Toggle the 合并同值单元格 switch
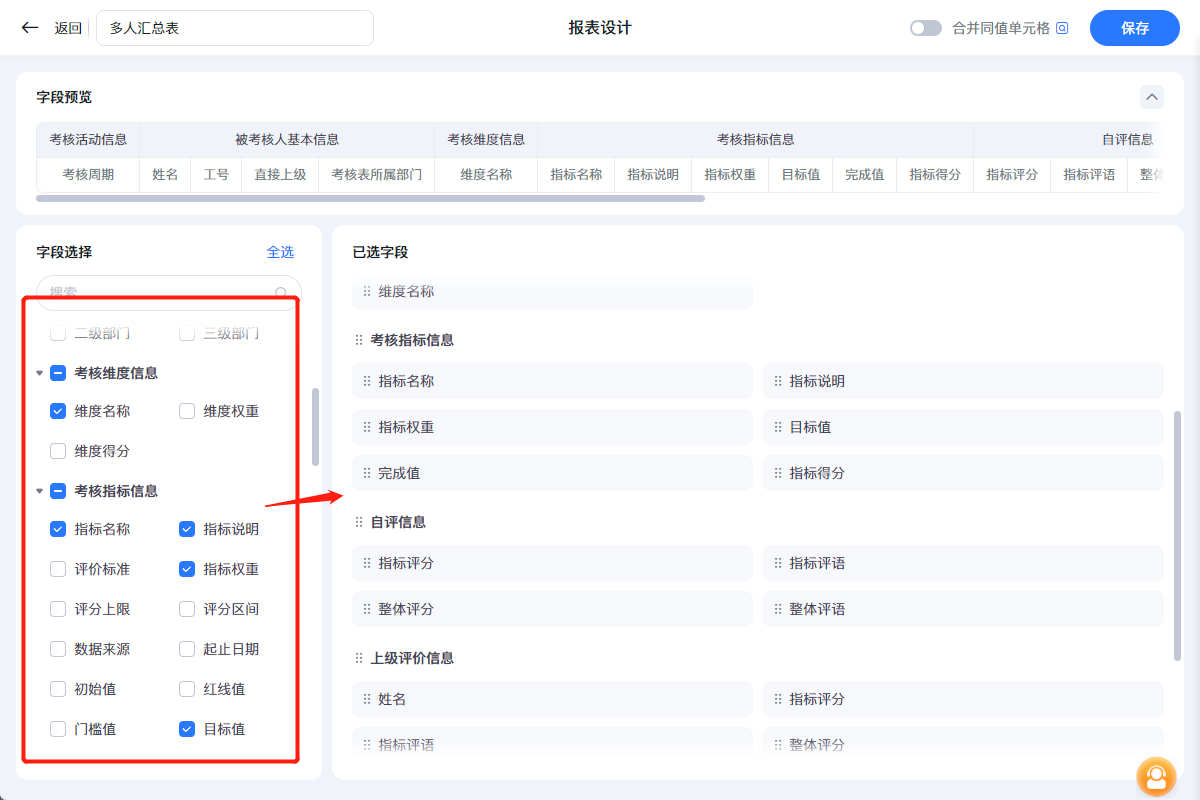This screenshot has height=800, width=1200. click(x=925, y=28)
